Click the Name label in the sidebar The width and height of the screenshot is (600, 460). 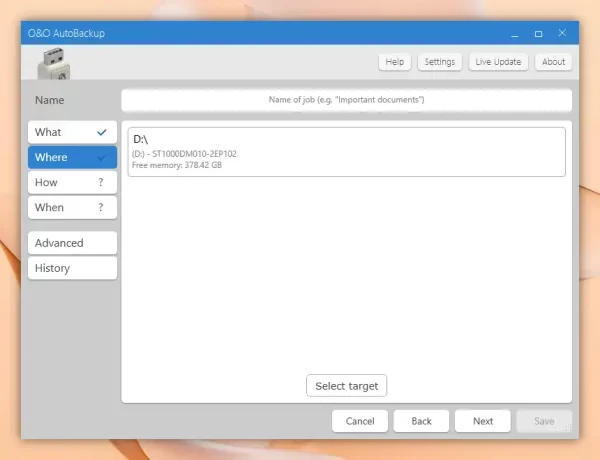pos(50,100)
